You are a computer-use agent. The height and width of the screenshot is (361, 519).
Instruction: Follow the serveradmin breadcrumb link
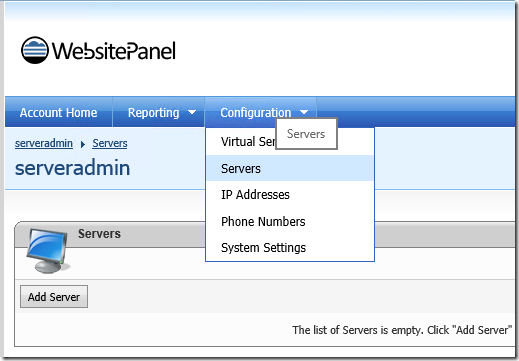[x=44, y=143]
